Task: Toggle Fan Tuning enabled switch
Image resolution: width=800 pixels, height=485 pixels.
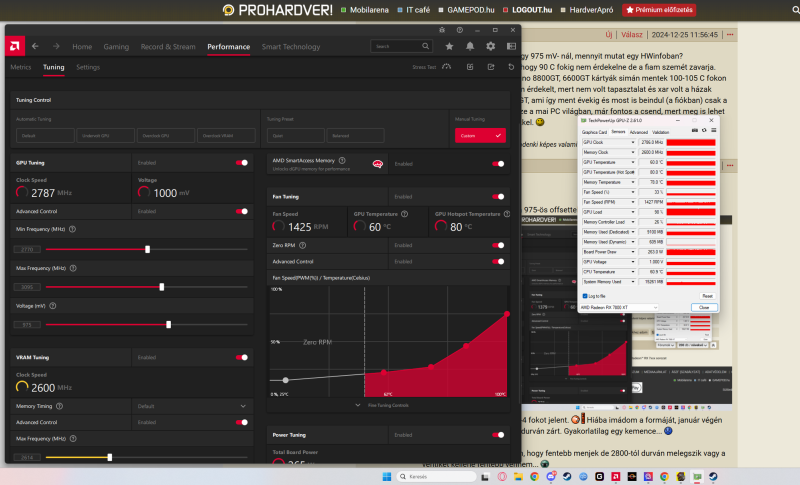Action: pos(498,196)
